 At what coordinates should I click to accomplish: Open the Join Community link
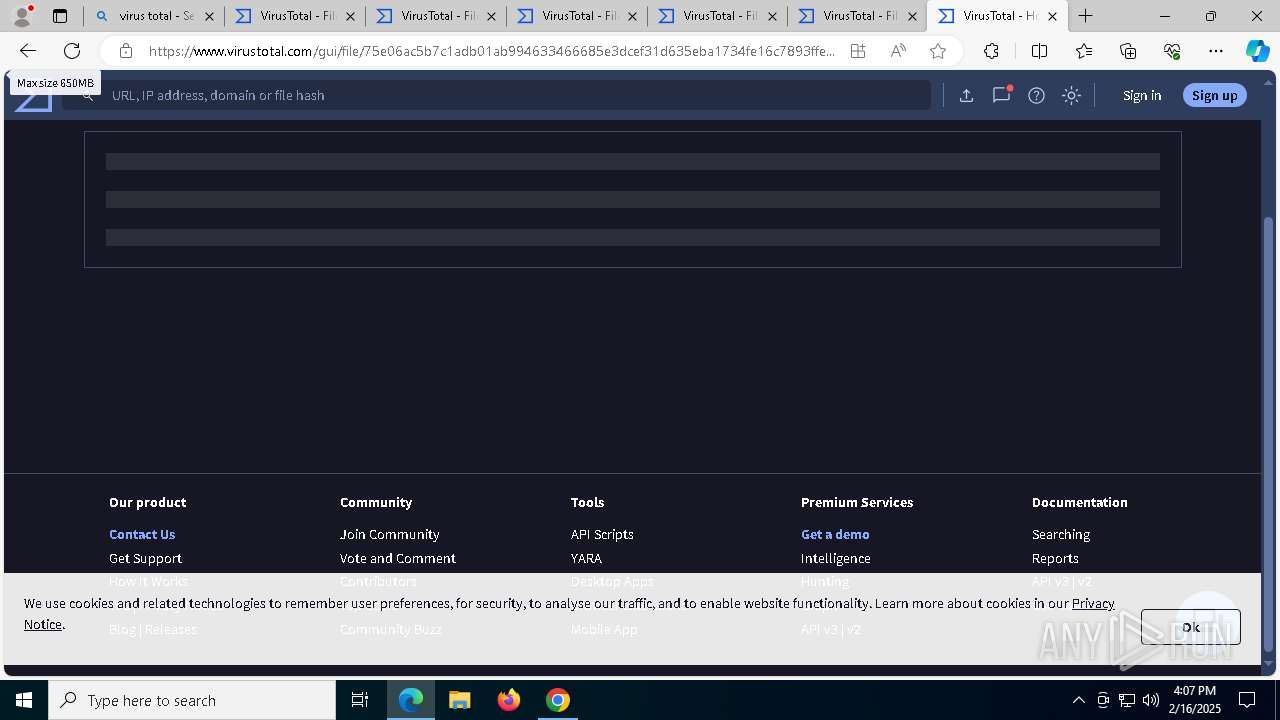coord(389,534)
